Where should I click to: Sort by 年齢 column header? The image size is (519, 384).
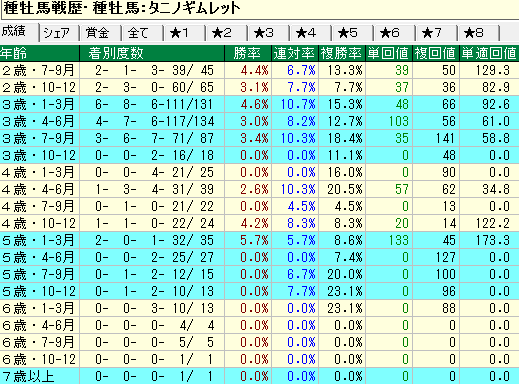click(x=40, y=53)
